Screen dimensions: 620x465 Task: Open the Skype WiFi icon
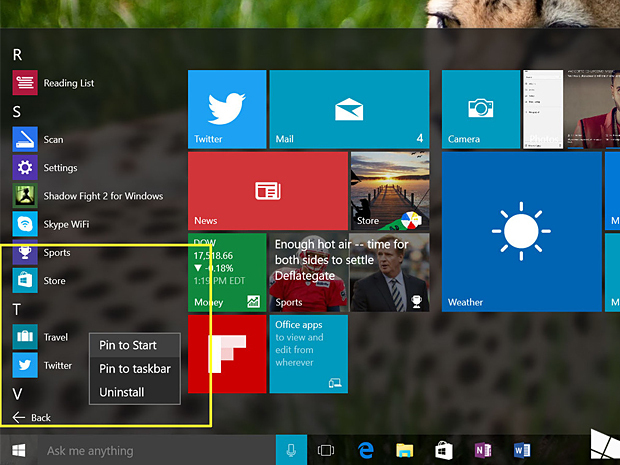click(x=25, y=224)
